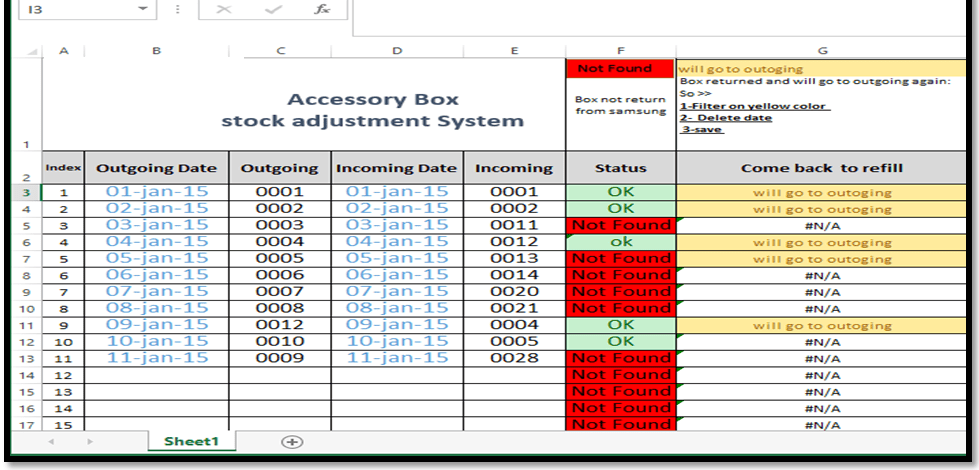979x470 pixels.
Task: Click the Enter checkmark icon in formula bar
Action: pyautogui.click(x=272, y=9)
